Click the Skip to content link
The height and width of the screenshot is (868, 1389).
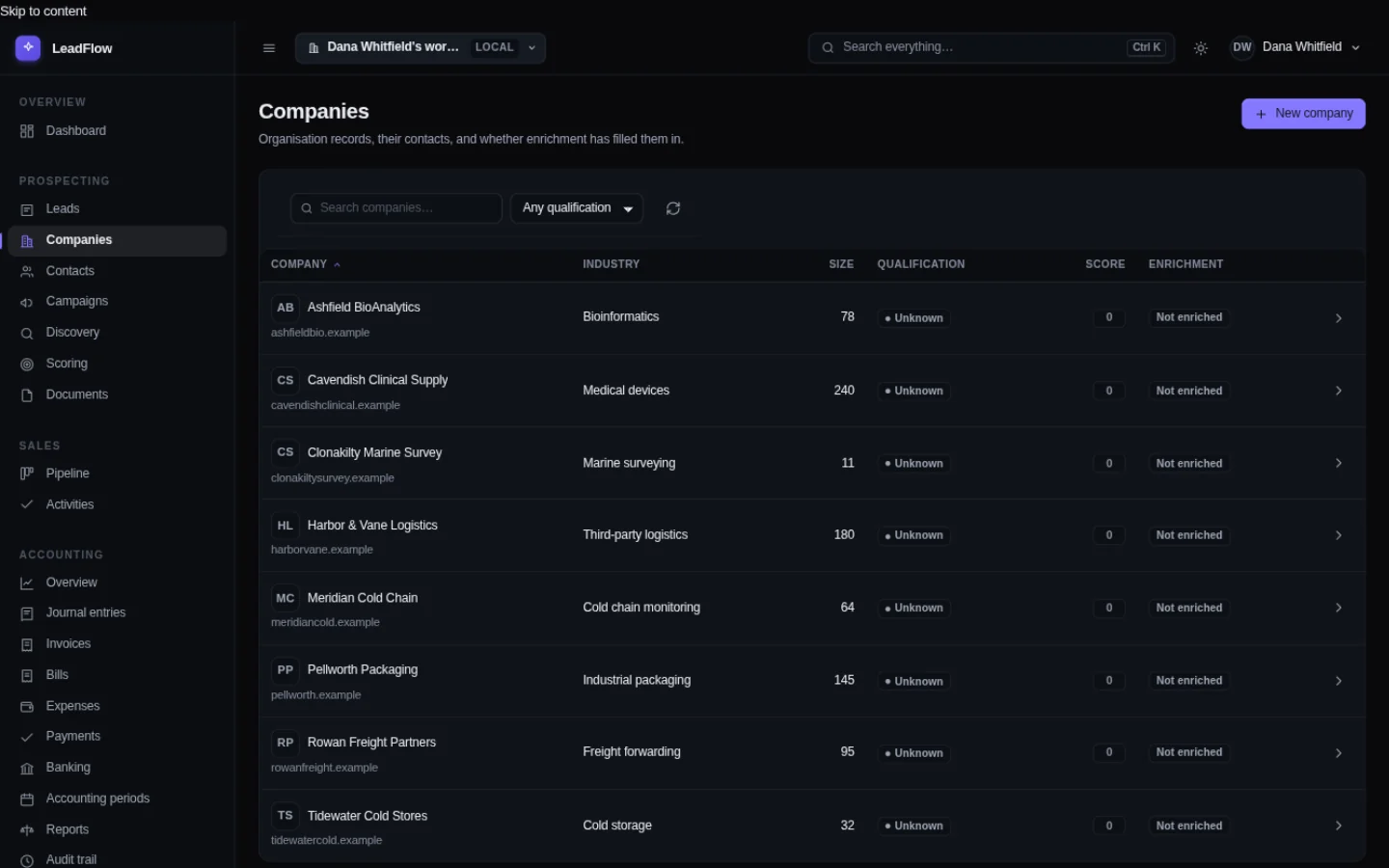coord(43,11)
